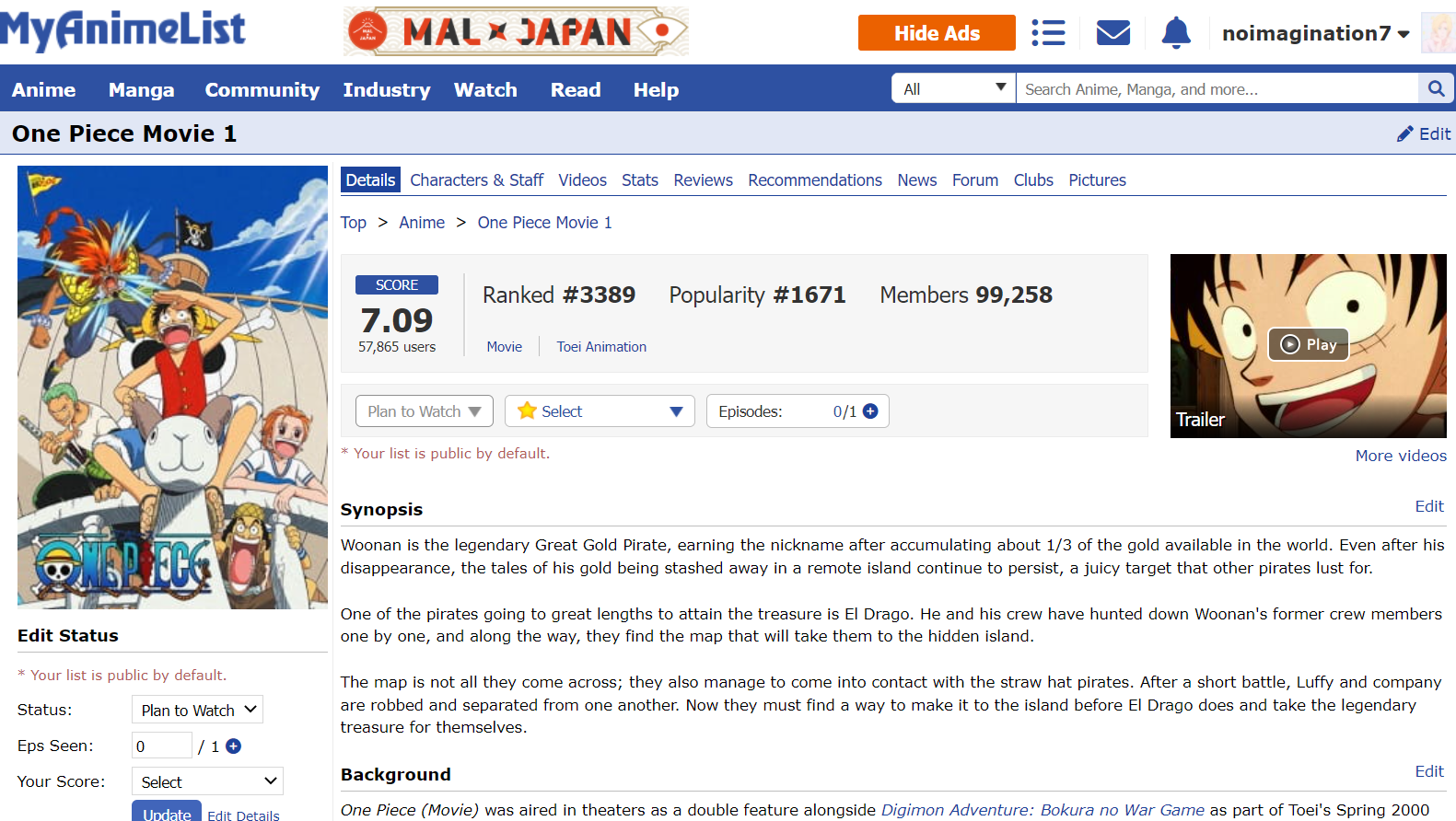Click the Update button
Screen dimensions: 1456x821
click(x=167, y=812)
